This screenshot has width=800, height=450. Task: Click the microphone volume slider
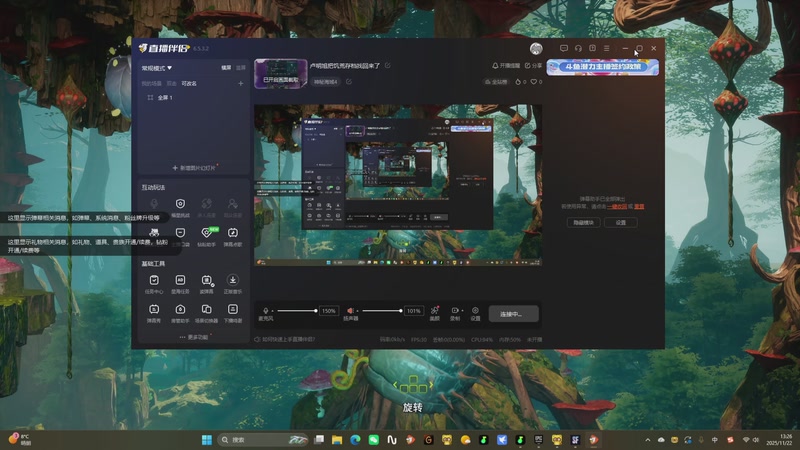(x=297, y=311)
